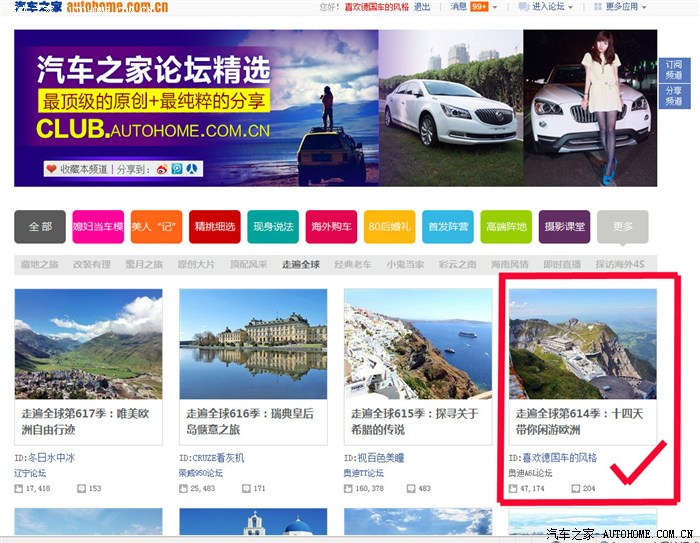This screenshot has height=543, width=700.
Task: Click the 订阅频道 side button
Action: 674,69
